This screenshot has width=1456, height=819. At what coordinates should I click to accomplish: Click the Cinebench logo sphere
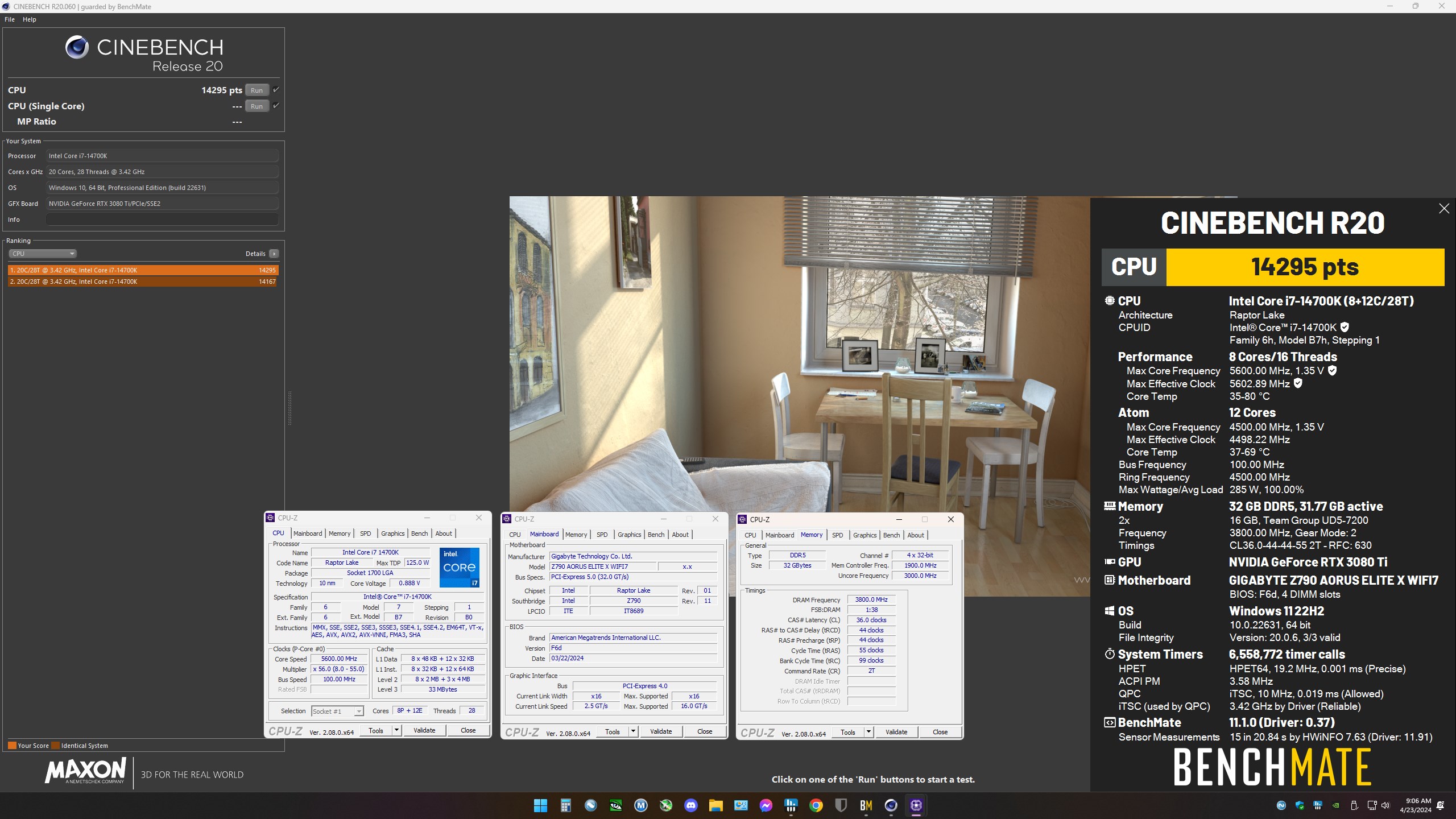tap(77, 47)
